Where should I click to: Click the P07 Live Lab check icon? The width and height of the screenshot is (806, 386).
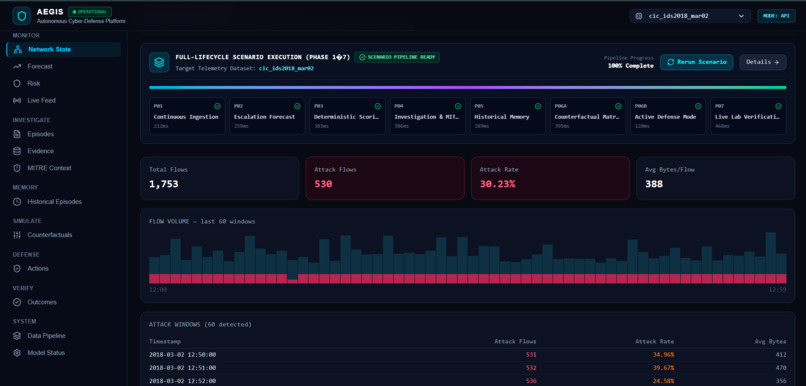778,106
